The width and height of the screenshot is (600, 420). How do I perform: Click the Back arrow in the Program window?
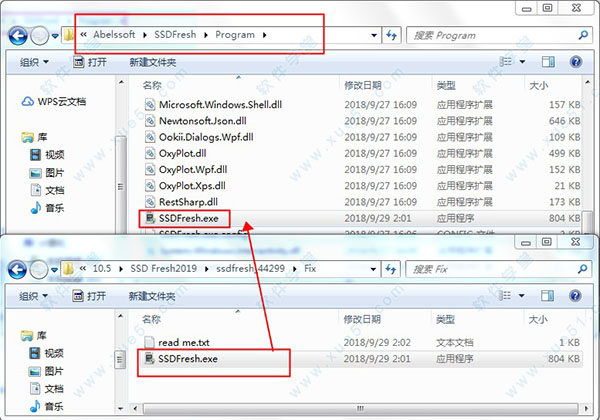click(x=18, y=35)
